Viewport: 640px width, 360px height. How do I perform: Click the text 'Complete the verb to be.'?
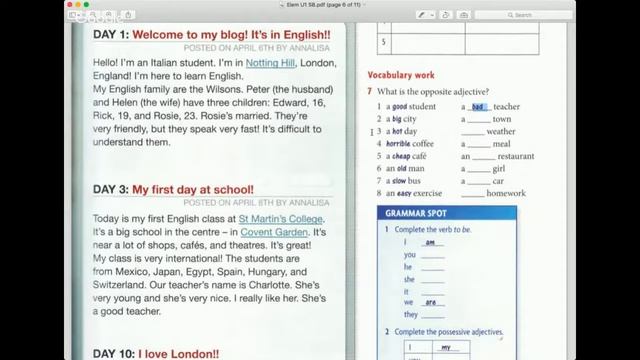pyautogui.click(x=433, y=229)
